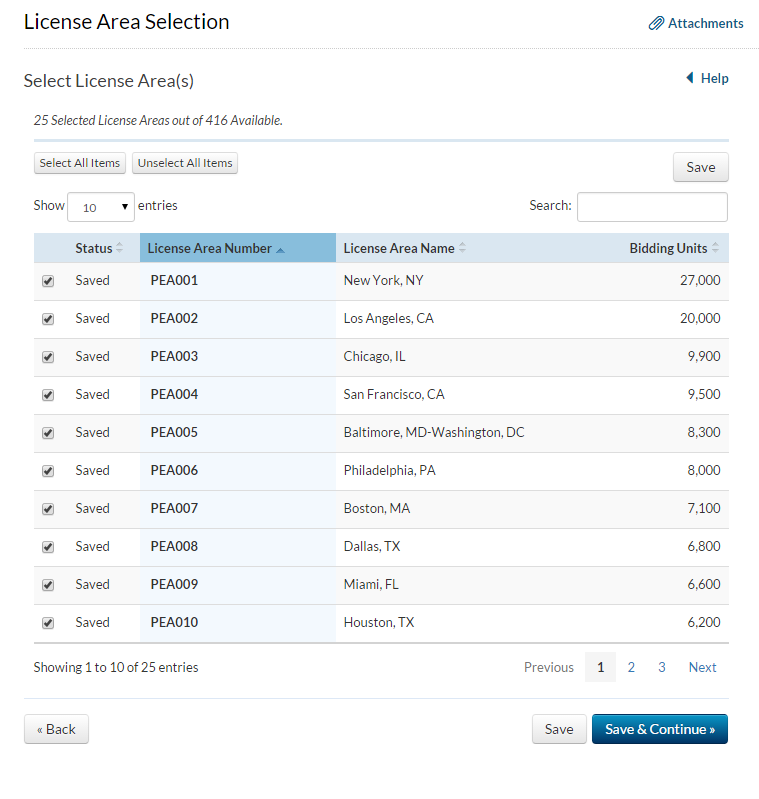Sort by Bidding Units arrows

(715, 248)
